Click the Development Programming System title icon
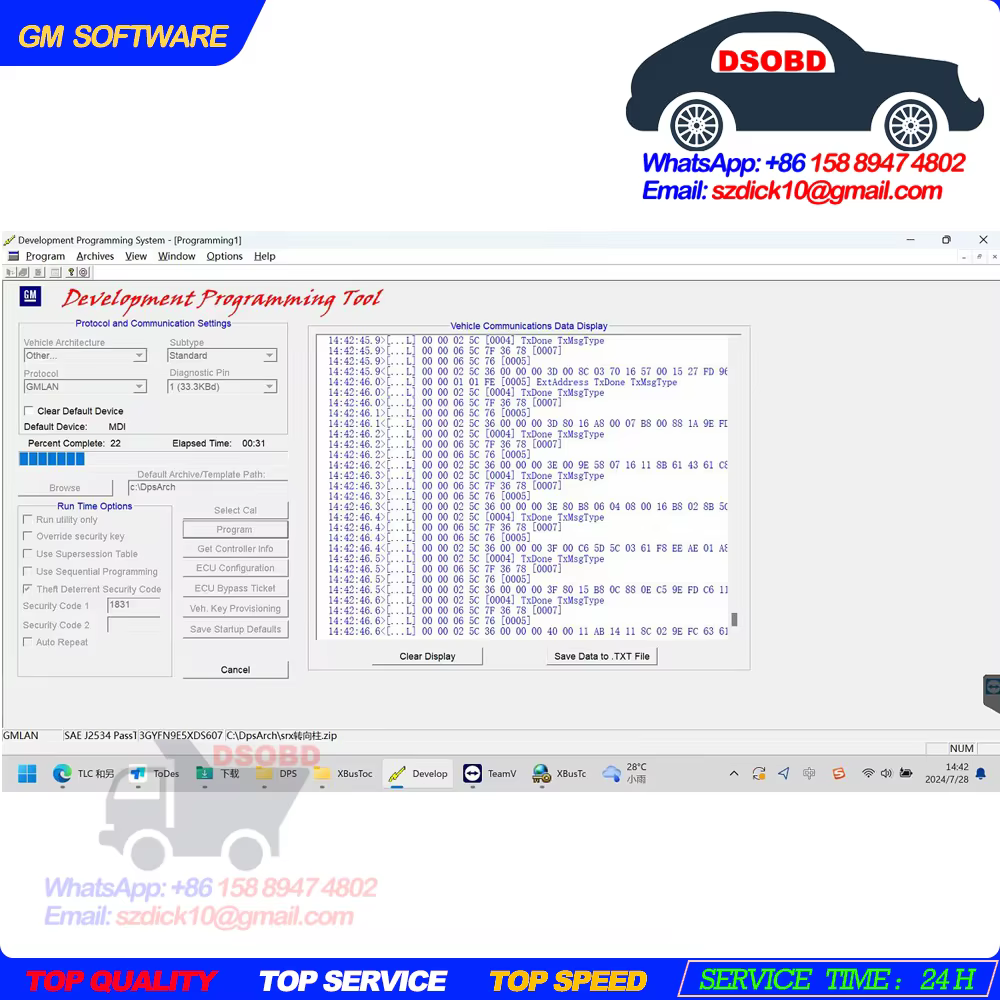Viewport: 1000px width, 1000px height. (9, 240)
